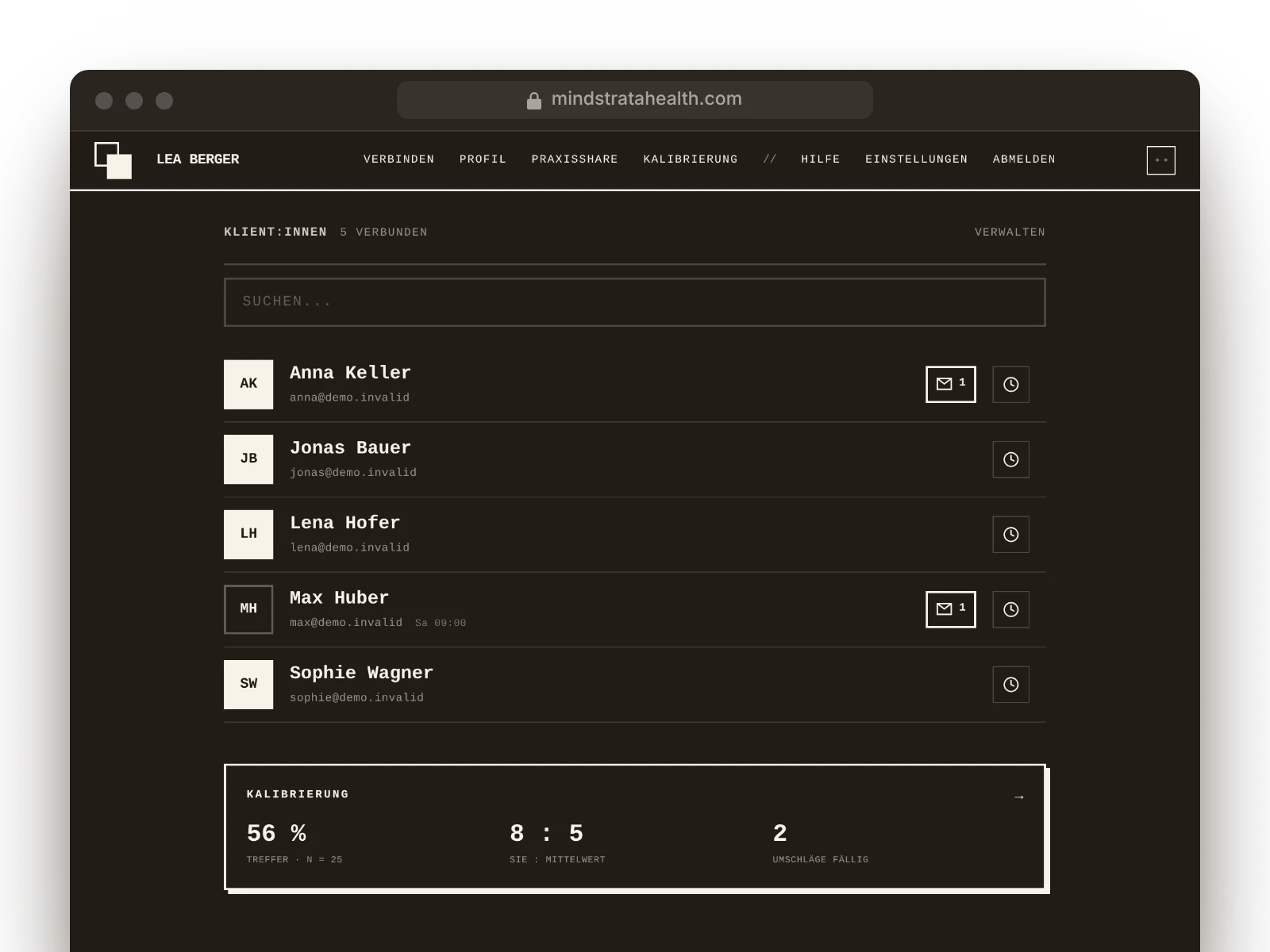Open the Praxisshare menu item
This screenshot has width=1270, height=952.
(x=575, y=159)
